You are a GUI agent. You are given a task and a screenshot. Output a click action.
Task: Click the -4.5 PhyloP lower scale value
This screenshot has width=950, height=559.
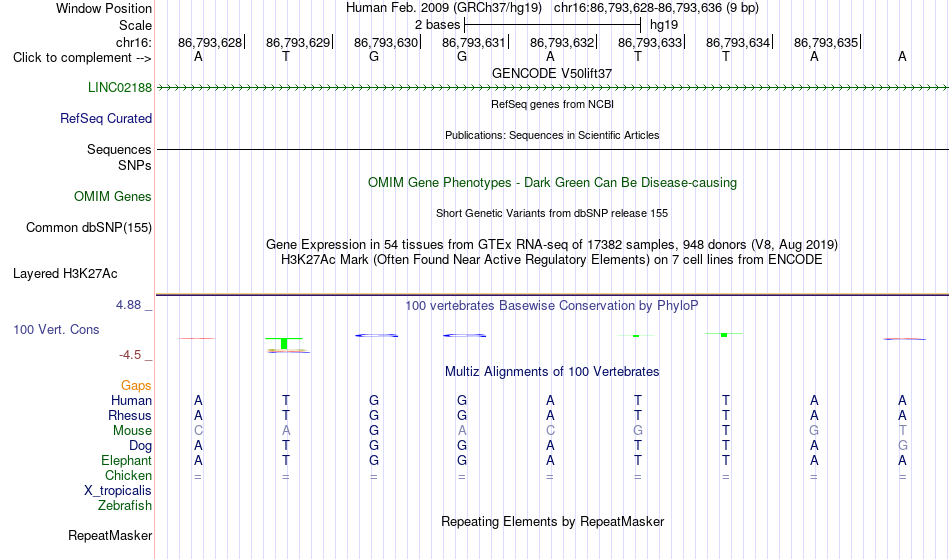pos(130,354)
